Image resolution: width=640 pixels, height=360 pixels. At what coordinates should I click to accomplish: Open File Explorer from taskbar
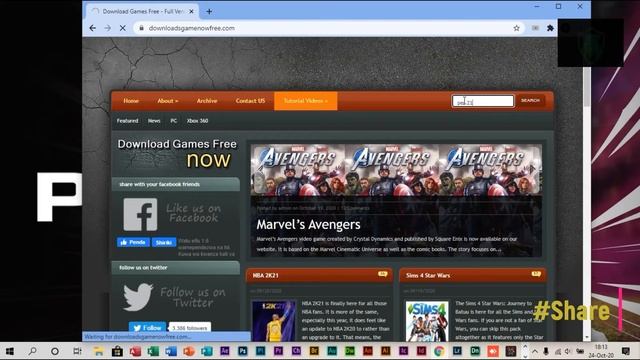98,351
